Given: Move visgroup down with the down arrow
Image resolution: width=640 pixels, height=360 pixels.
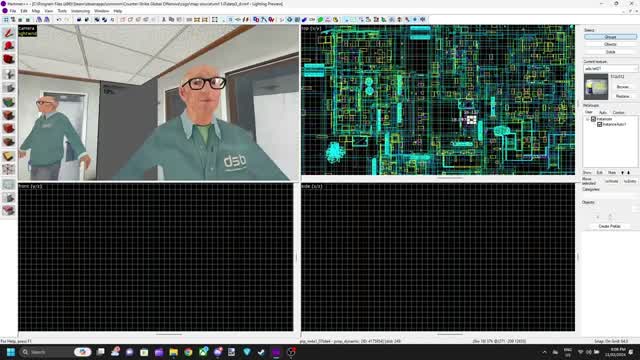Looking at the screenshot, I should [x=622, y=173].
